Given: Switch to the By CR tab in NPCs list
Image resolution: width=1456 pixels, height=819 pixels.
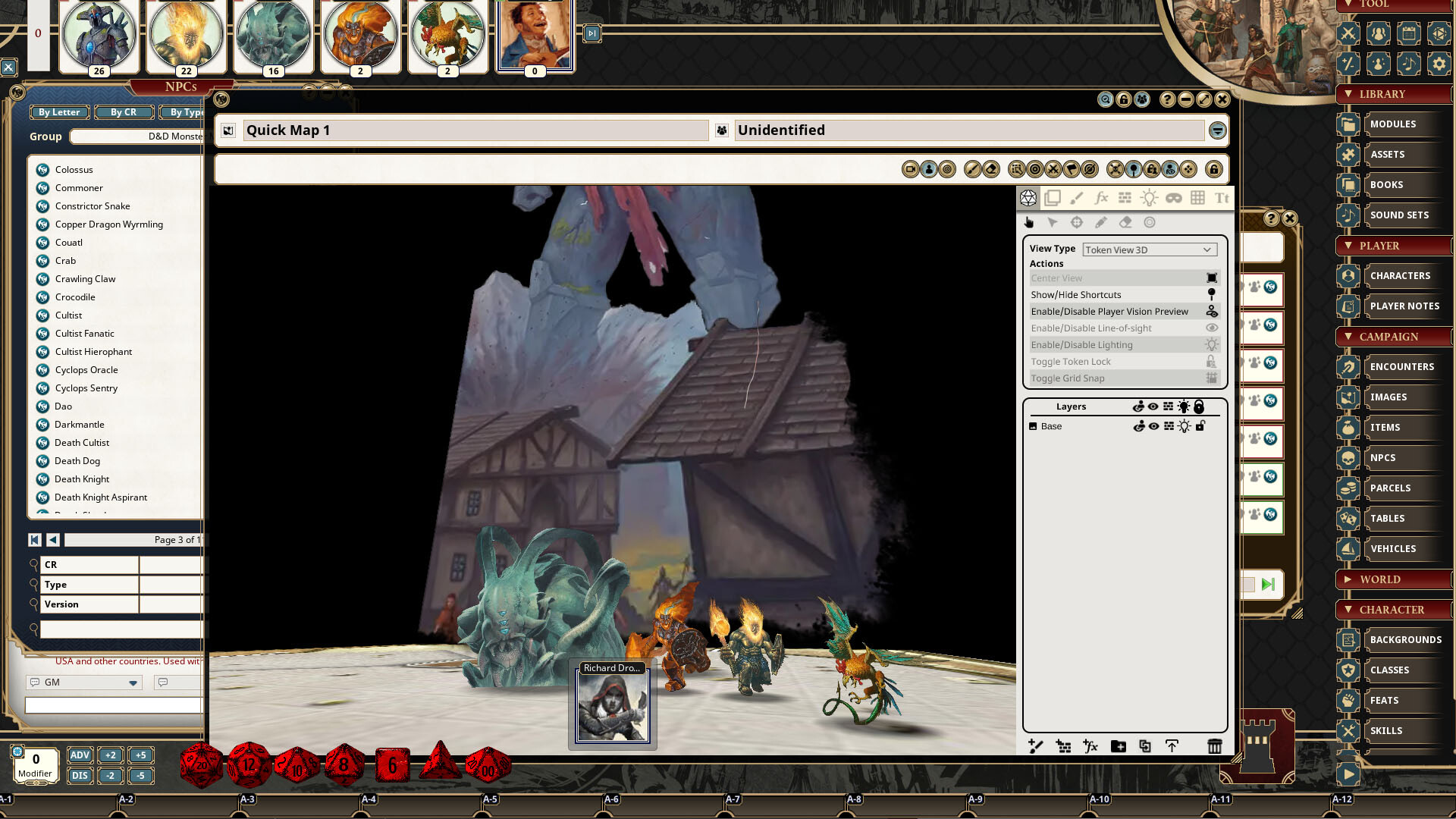Looking at the screenshot, I should 124,111.
